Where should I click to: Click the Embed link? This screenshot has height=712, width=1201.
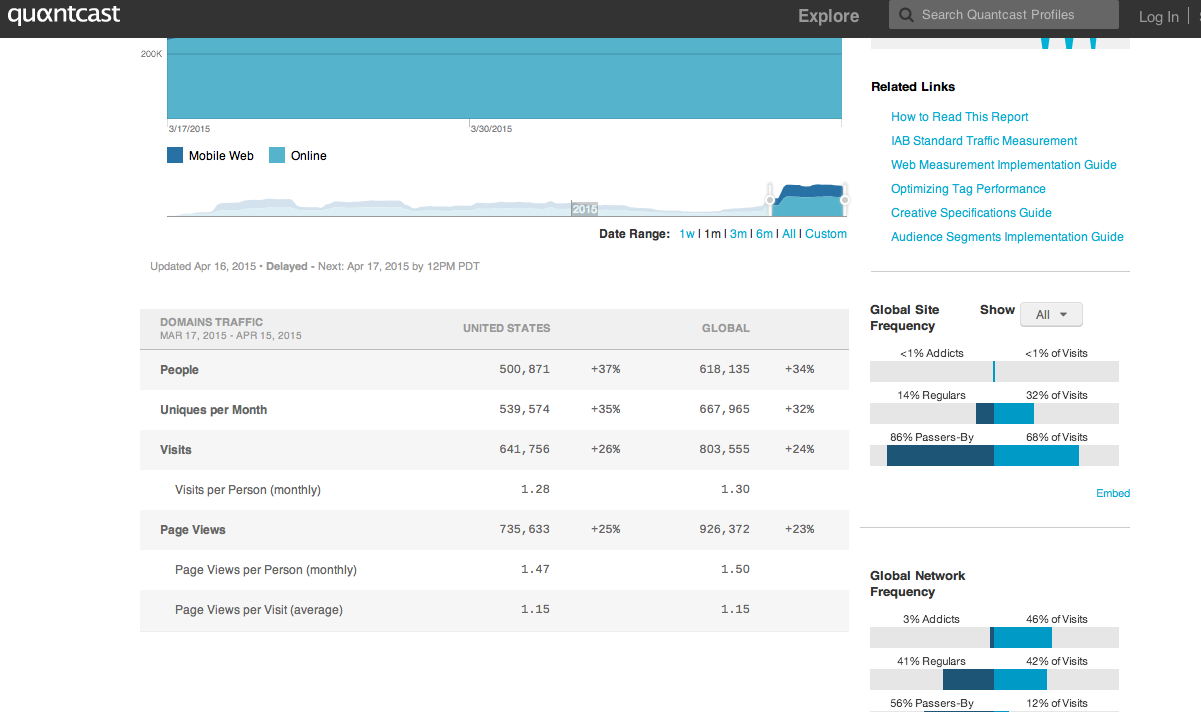tap(1113, 493)
